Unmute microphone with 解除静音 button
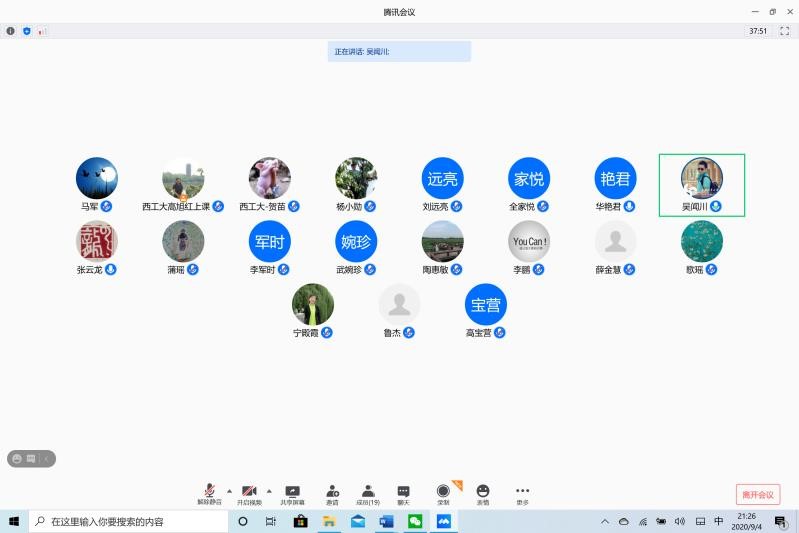Image resolution: width=799 pixels, height=533 pixels. tap(209, 491)
